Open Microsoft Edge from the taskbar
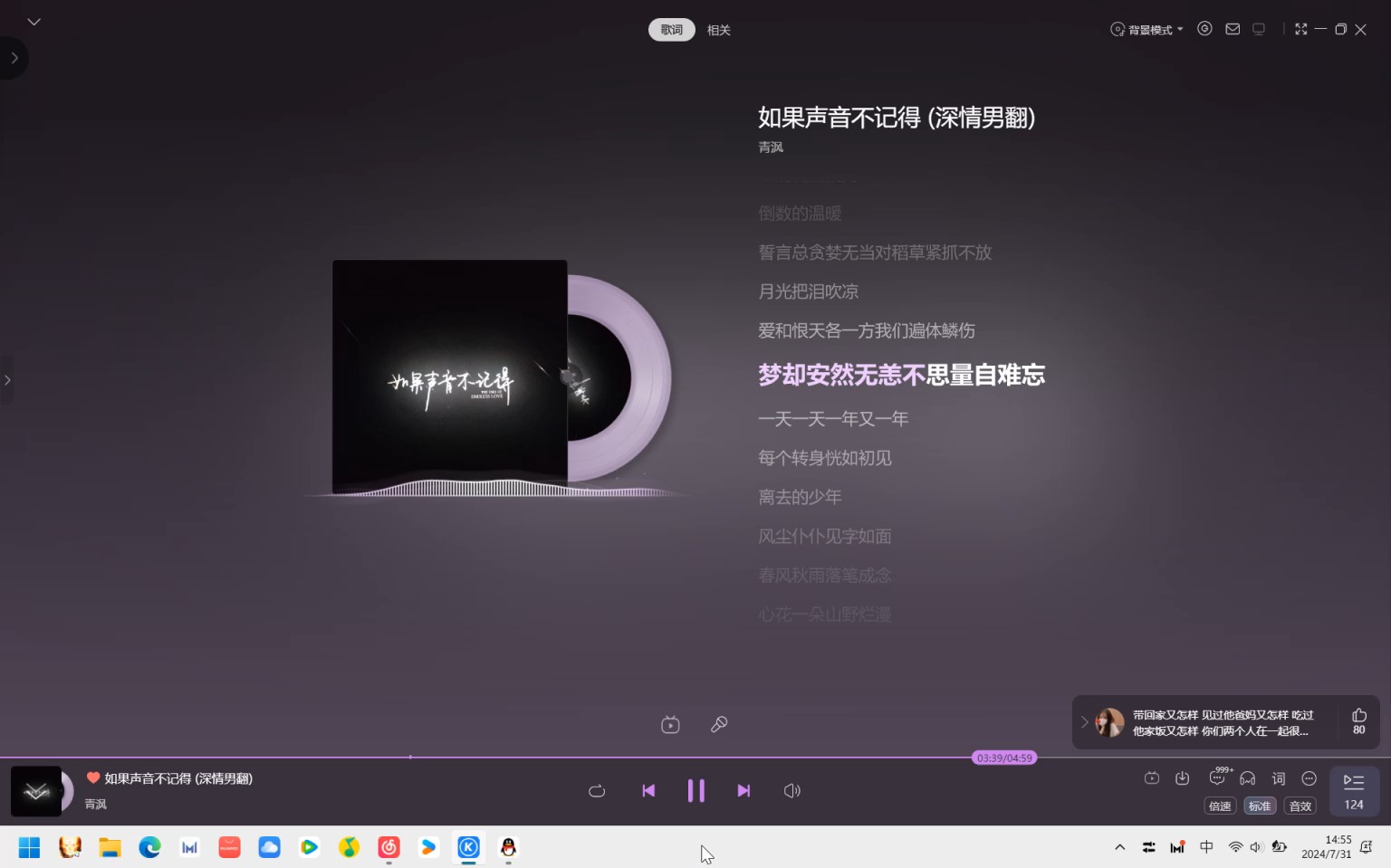Screen dimensions: 1391x868 [x=149, y=847]
